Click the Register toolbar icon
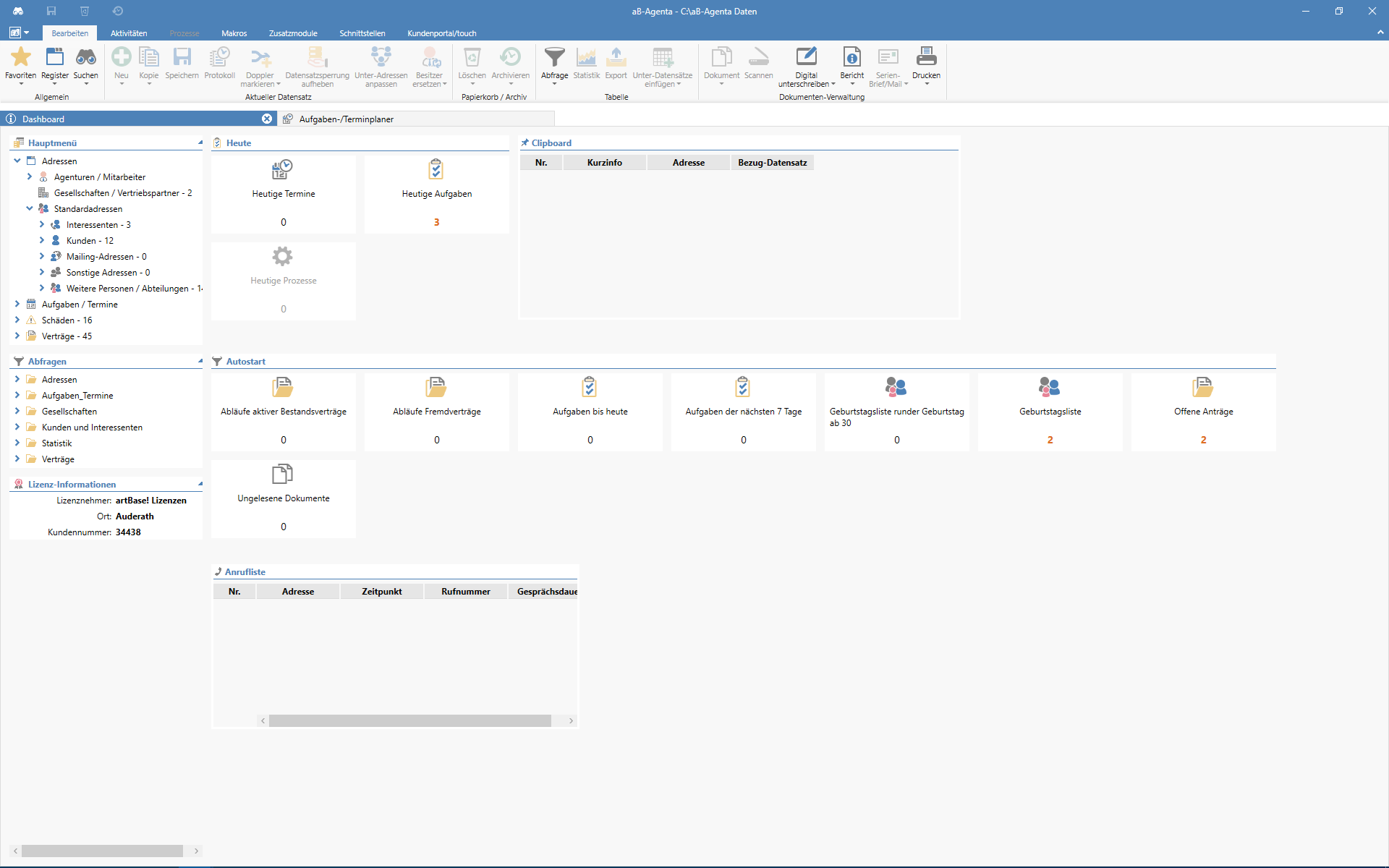The image size is (1389, 868). (55, 57)
